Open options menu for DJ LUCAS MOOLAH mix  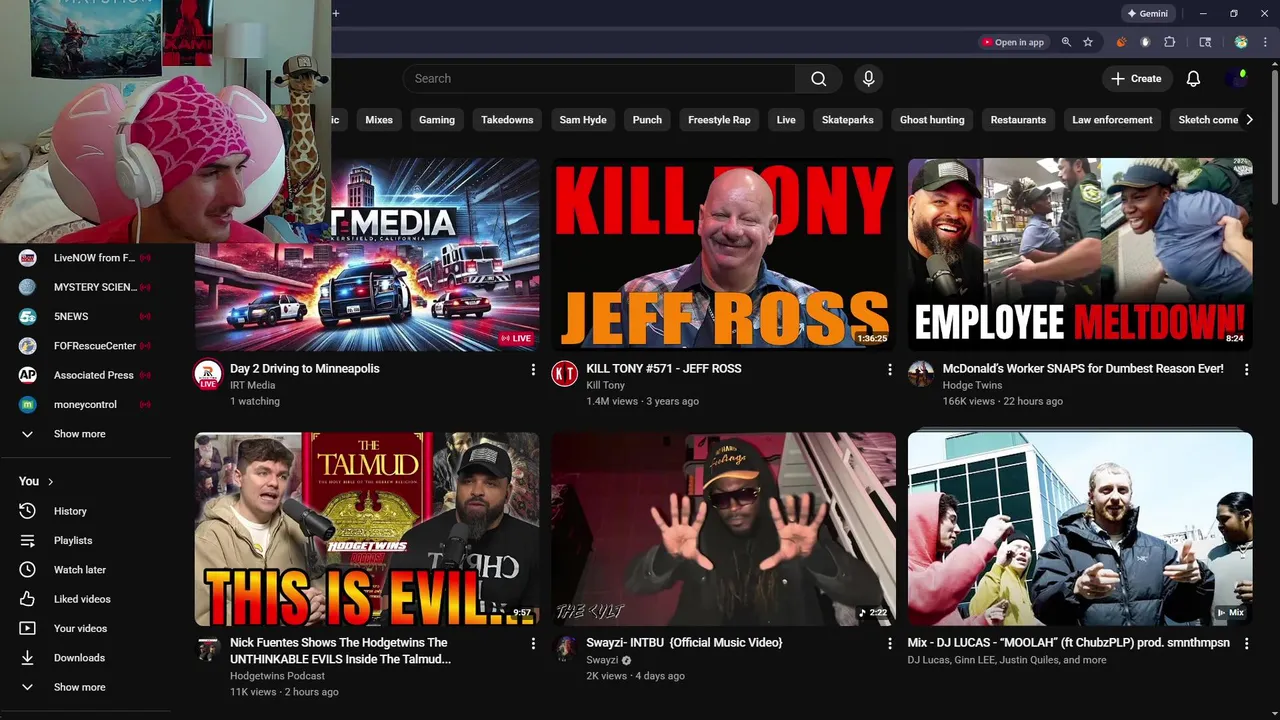[x=1246, y=644]
